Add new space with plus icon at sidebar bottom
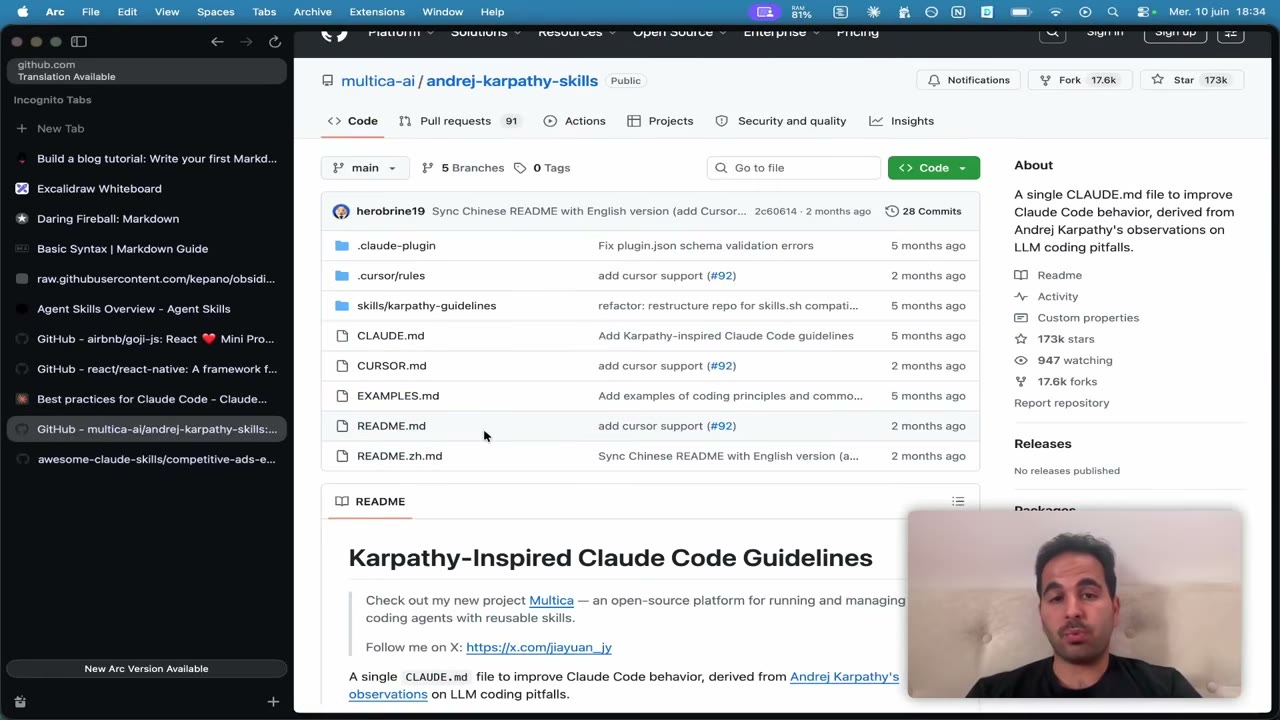Image resolution: width=1280 pixels, height=720 pixels. coord(273,702)
